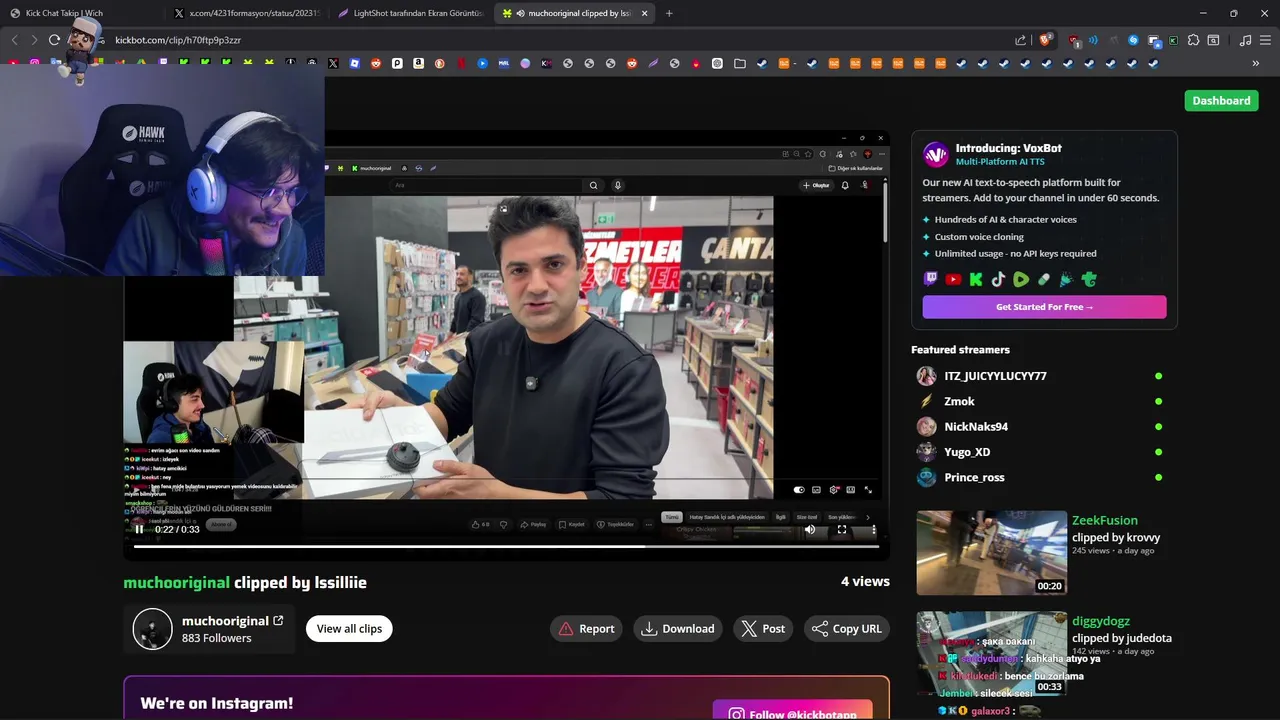Toggle the browser sidebar panel icon

point(1213,40)
